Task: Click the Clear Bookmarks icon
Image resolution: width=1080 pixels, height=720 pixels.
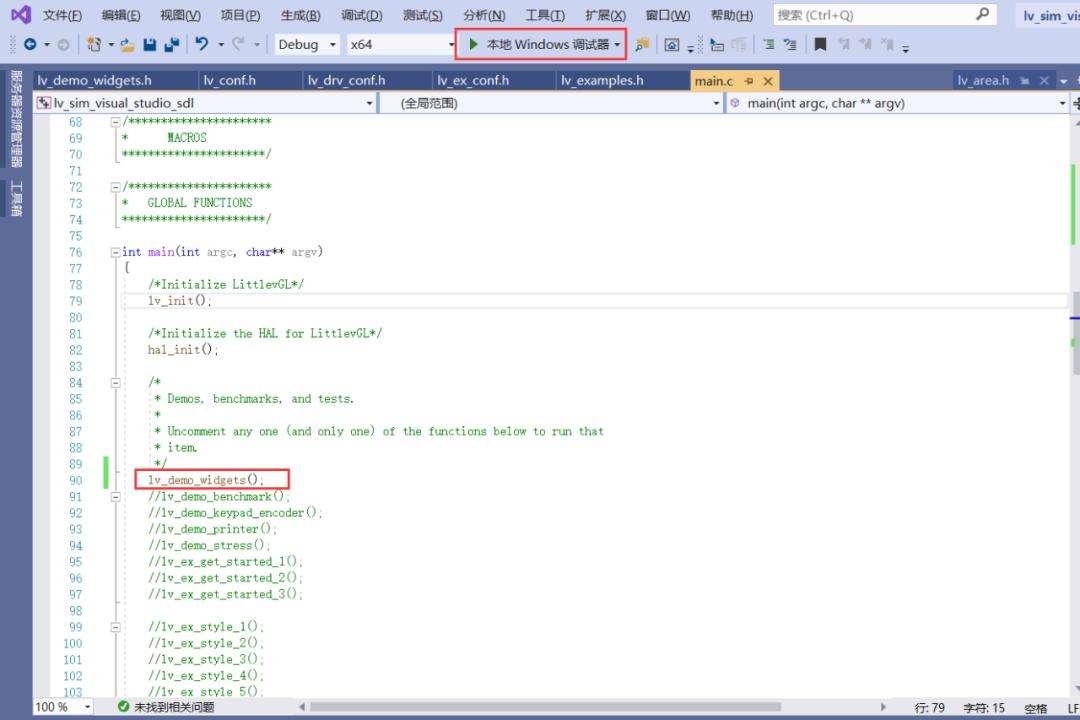Action: pos(887,45)
